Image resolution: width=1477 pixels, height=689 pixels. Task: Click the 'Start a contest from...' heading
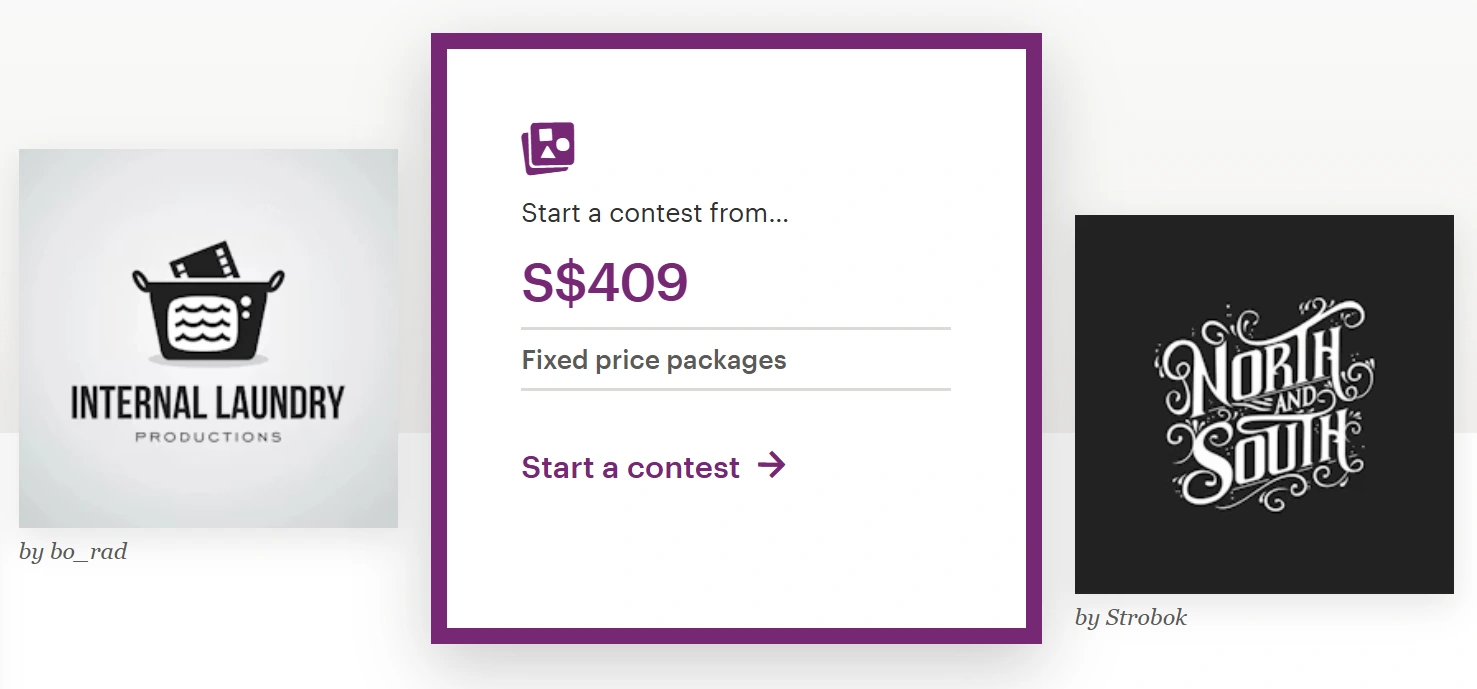655,213
